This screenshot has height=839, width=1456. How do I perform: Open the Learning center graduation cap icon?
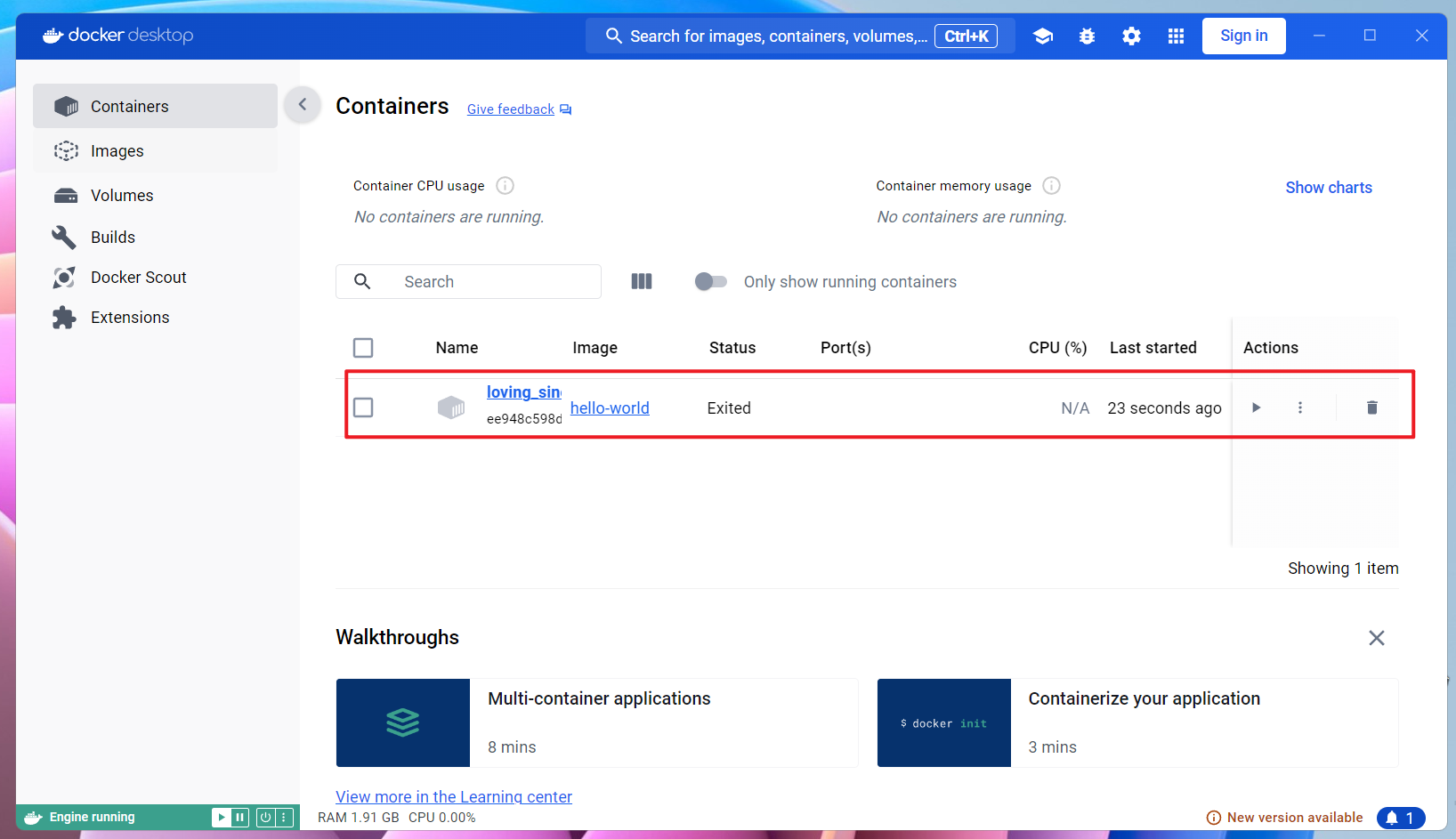point(1043,36)
